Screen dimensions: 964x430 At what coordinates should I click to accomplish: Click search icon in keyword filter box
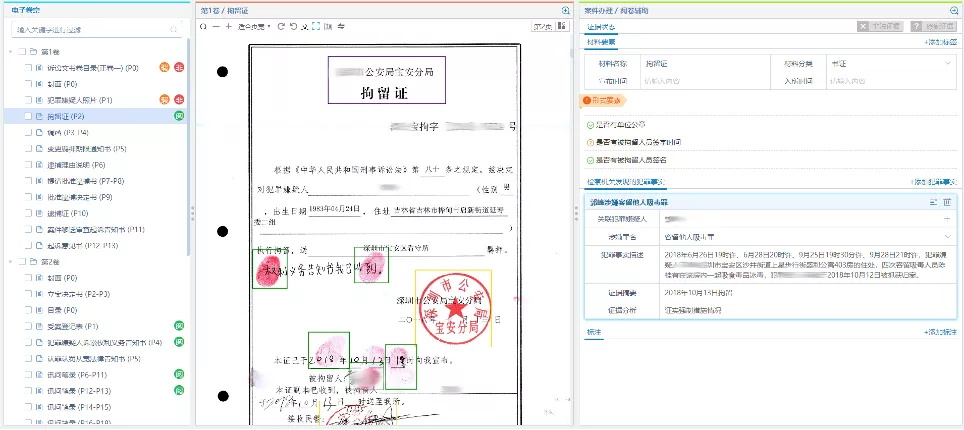[173, 30]
